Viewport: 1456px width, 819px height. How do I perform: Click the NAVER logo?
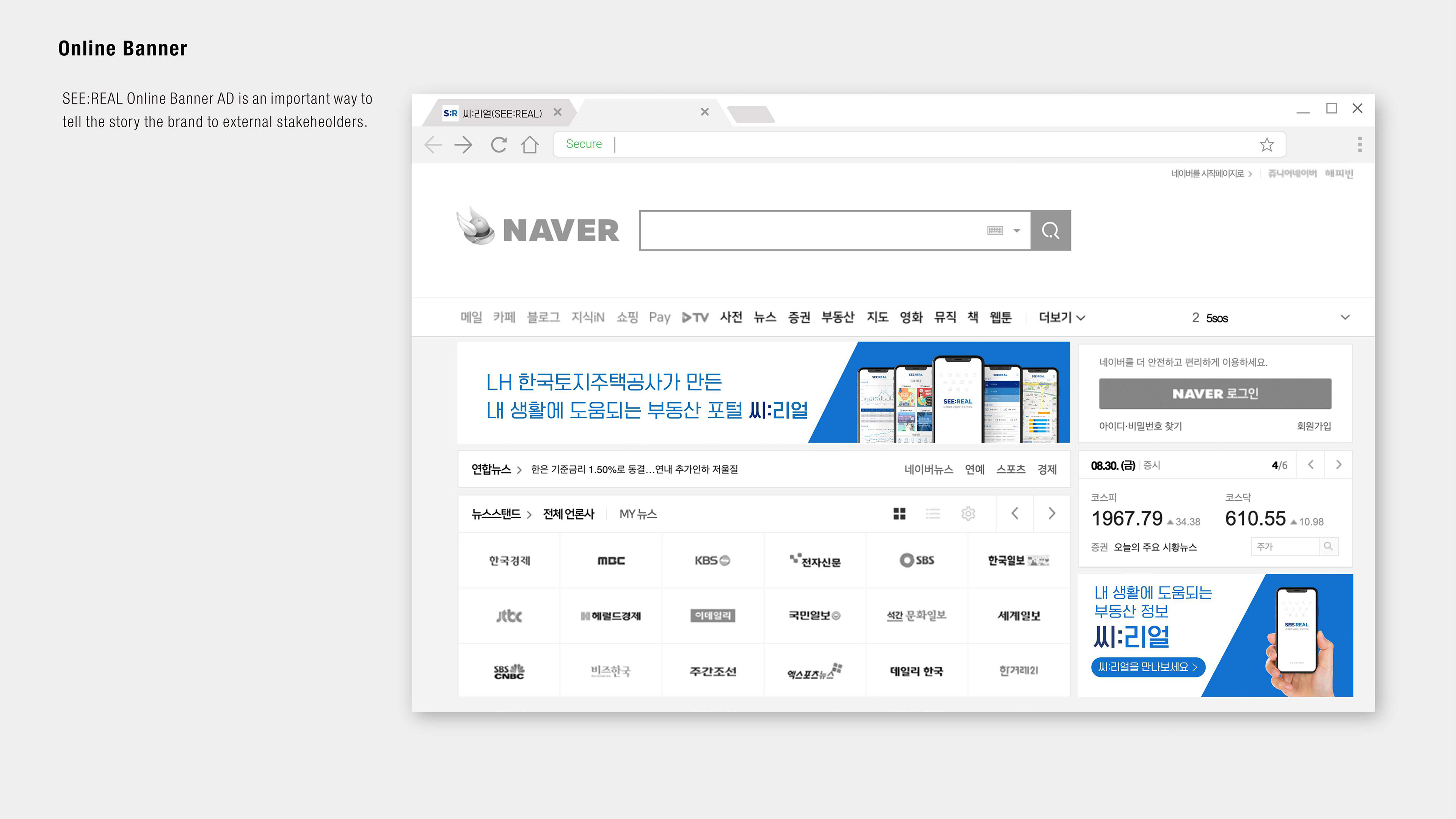click(538, 227)
